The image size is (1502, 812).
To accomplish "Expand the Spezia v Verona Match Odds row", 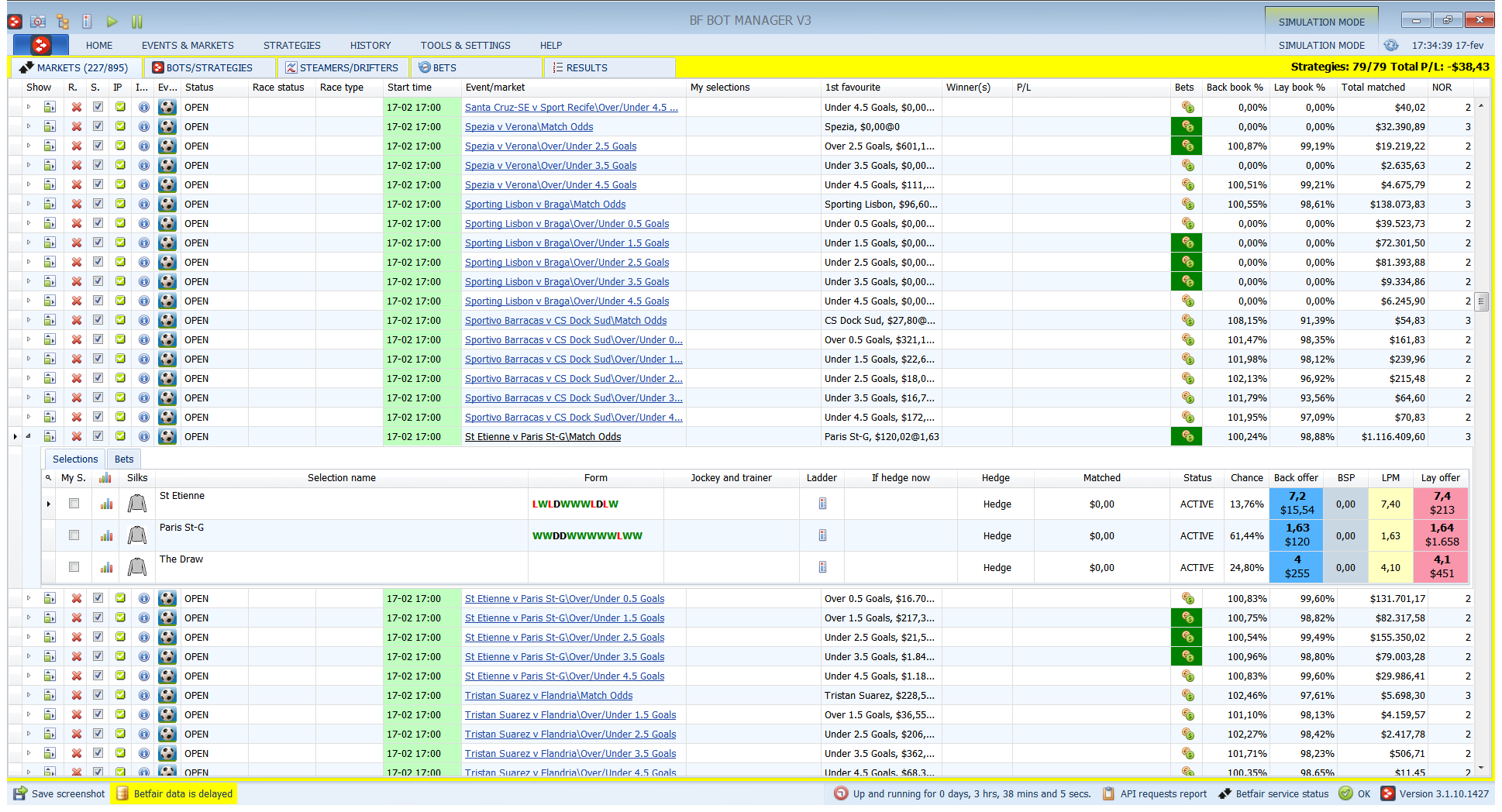I will coord(29,126).
